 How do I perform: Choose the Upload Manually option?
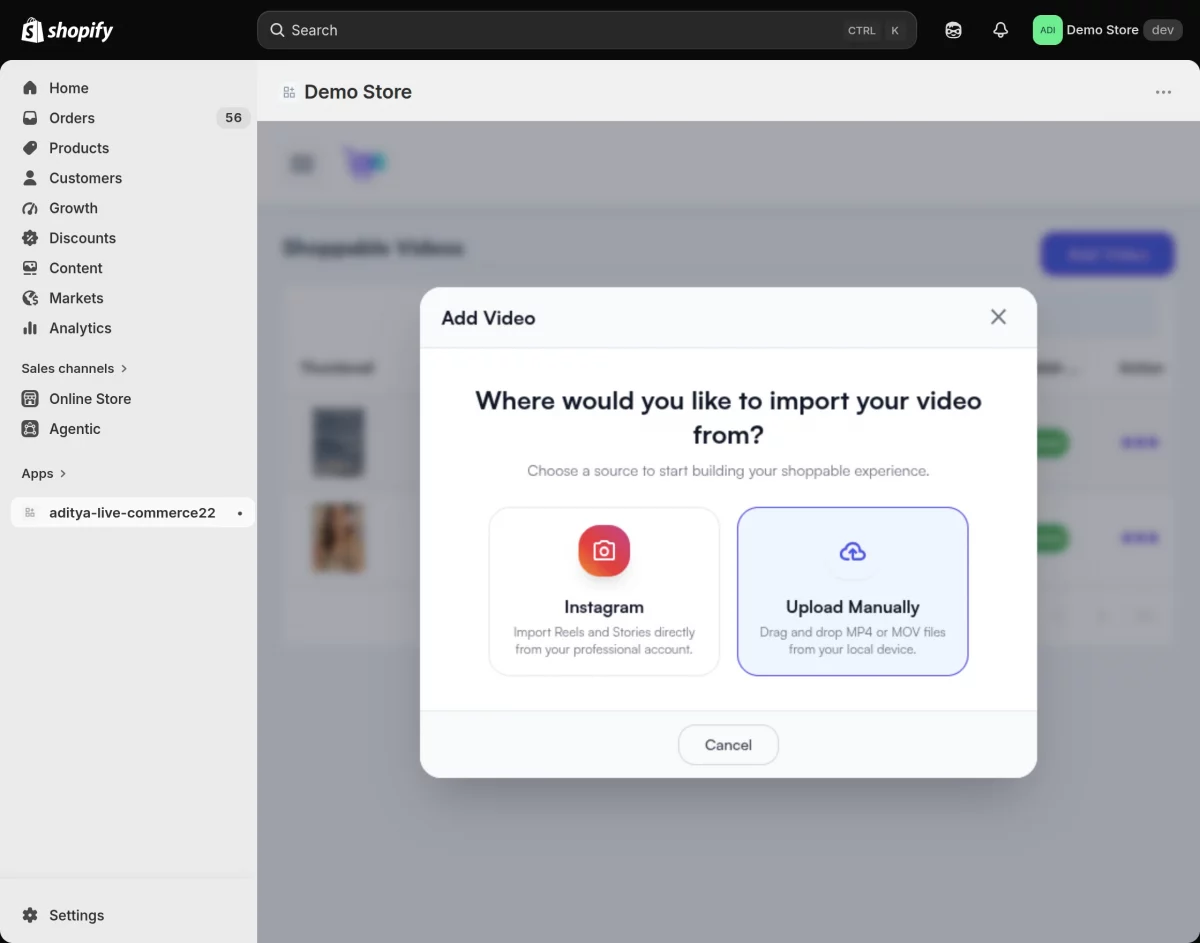853,591
